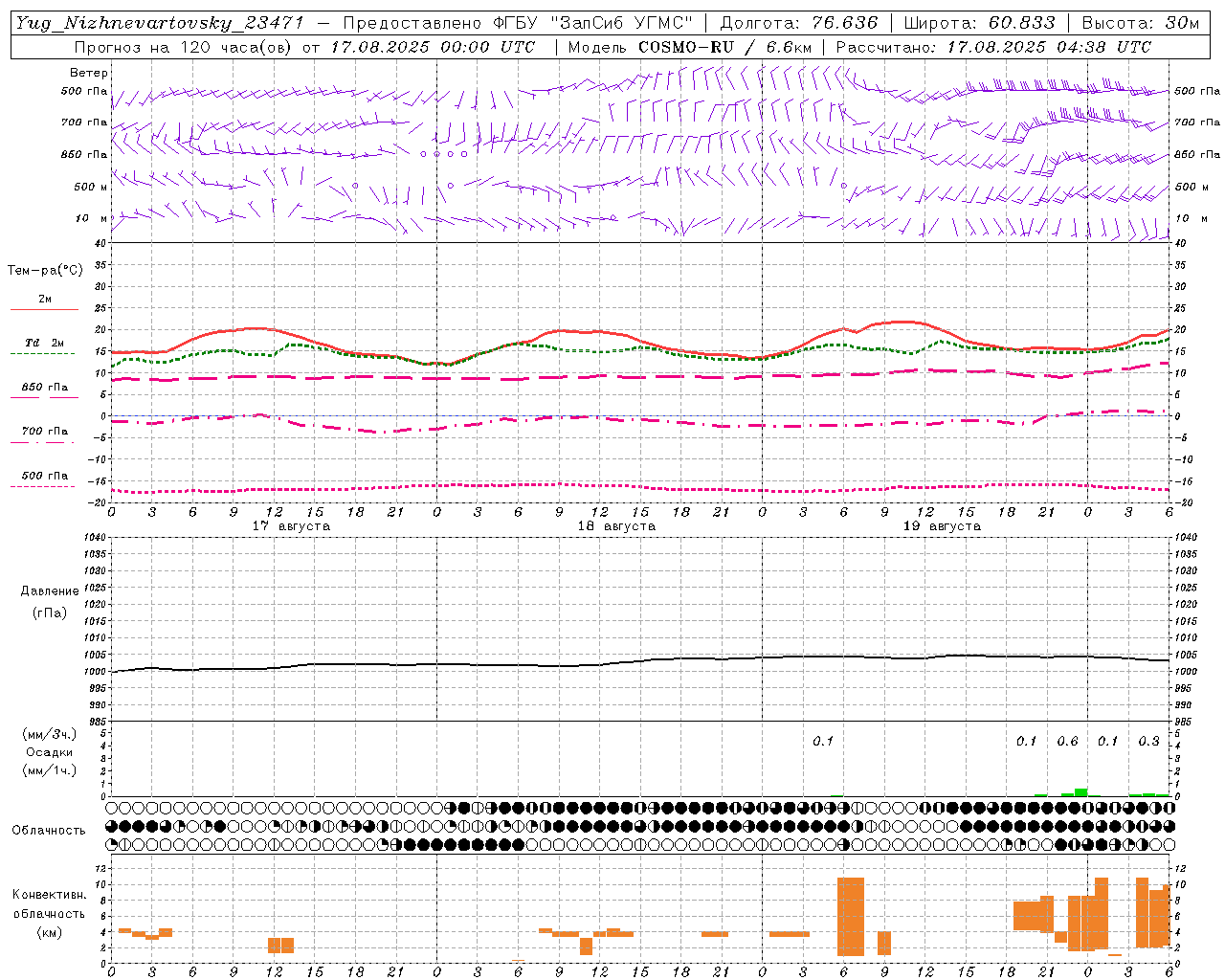Click the tallest green precipitation bar
Viewport: 1225px width, 980px height.
click(x=1080, y=792)
